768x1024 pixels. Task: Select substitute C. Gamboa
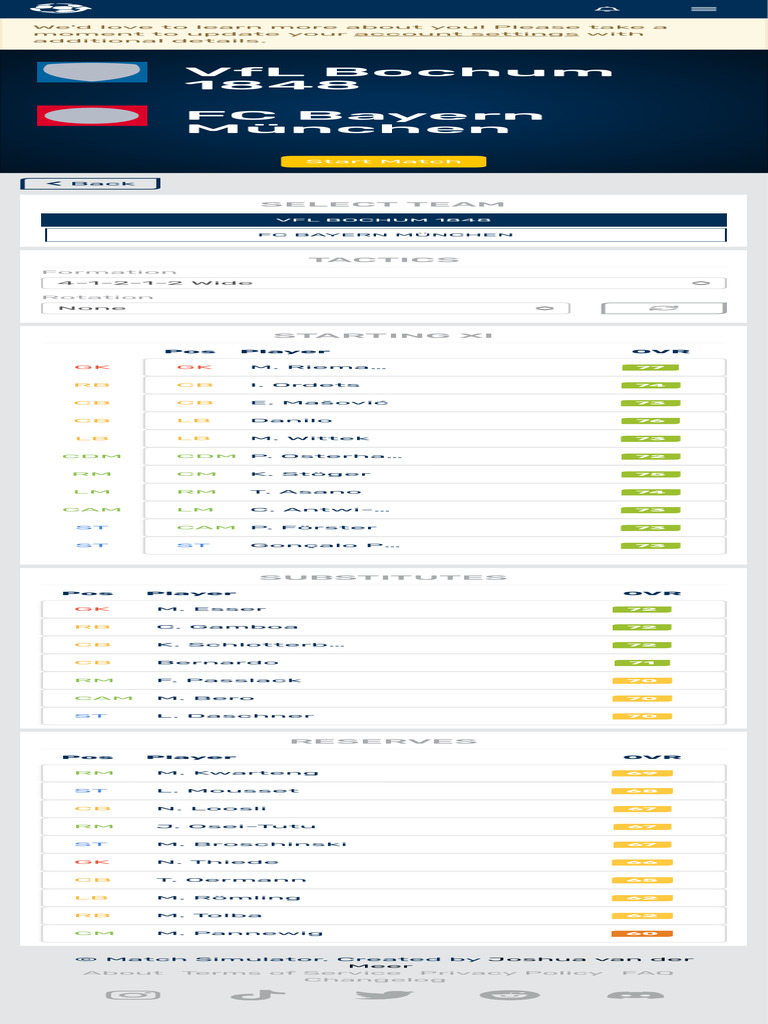coord(384,627)
